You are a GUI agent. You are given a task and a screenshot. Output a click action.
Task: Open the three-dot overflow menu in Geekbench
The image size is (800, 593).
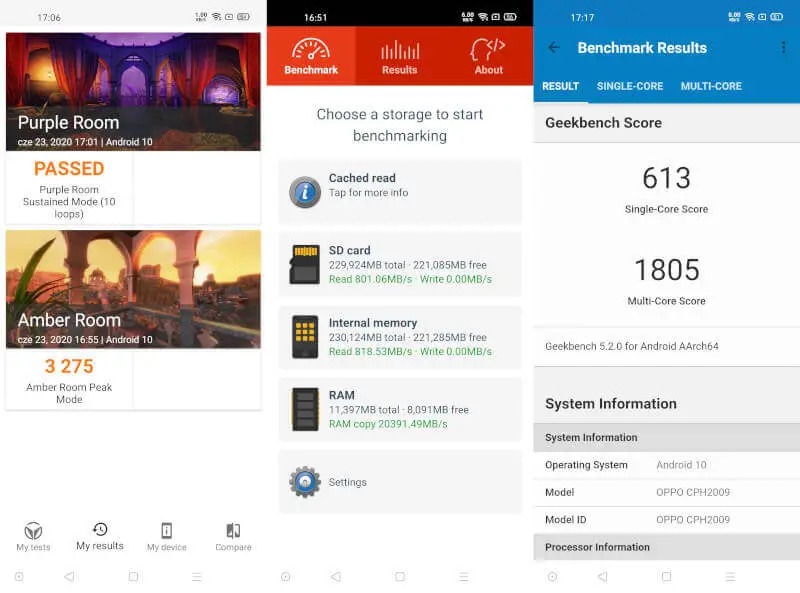[x=783, y=48]
